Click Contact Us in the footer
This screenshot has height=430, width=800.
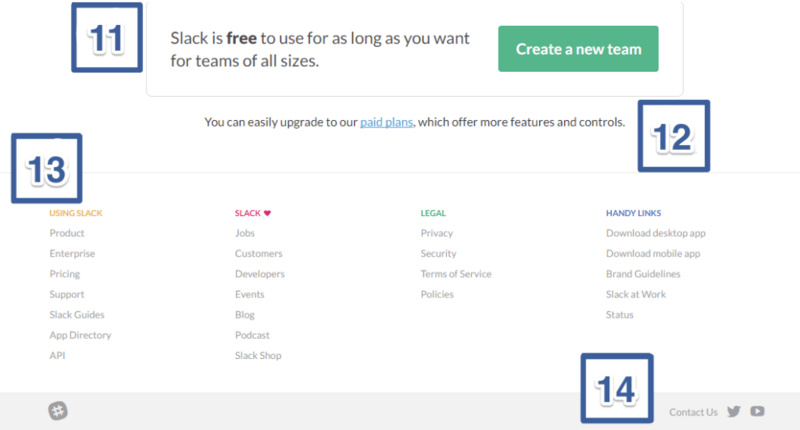tap(693, 412)
